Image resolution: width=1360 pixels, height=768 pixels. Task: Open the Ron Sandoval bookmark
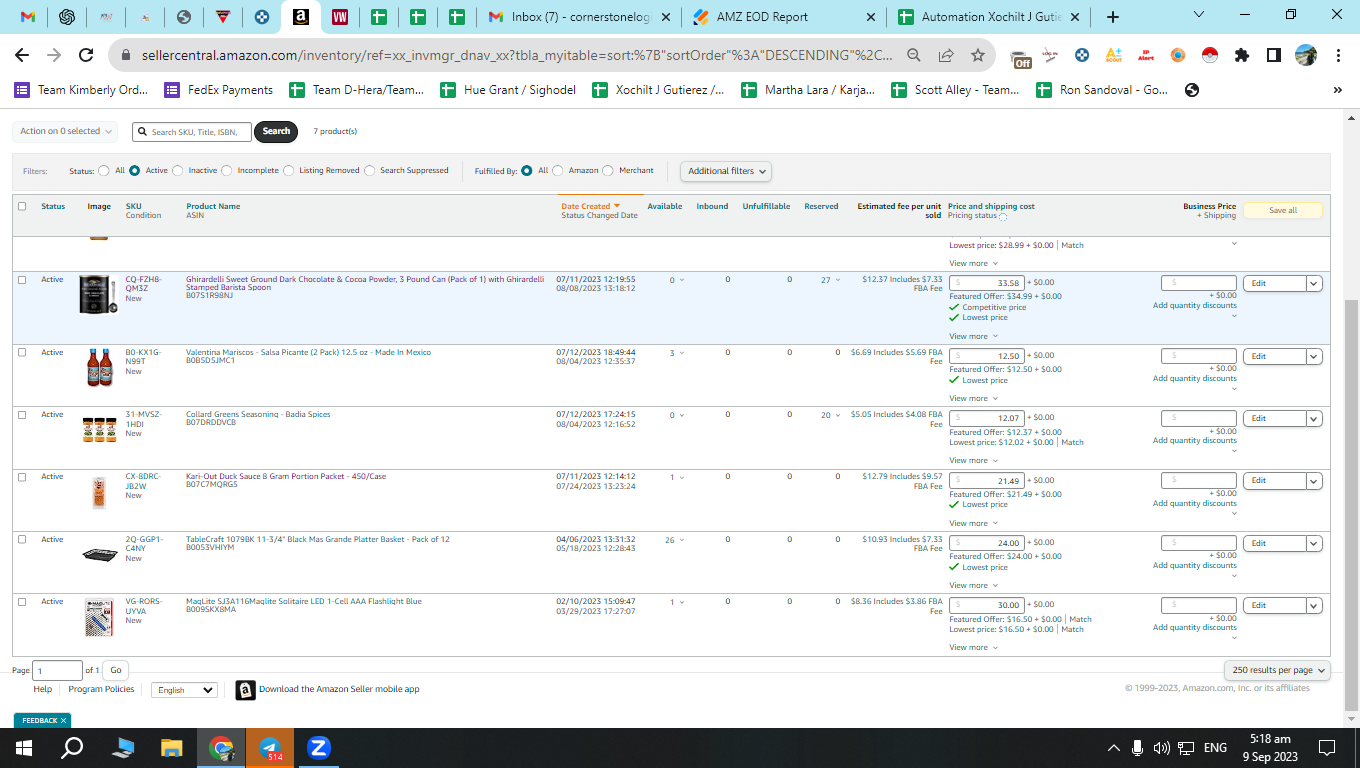(x=1102, y=90)
